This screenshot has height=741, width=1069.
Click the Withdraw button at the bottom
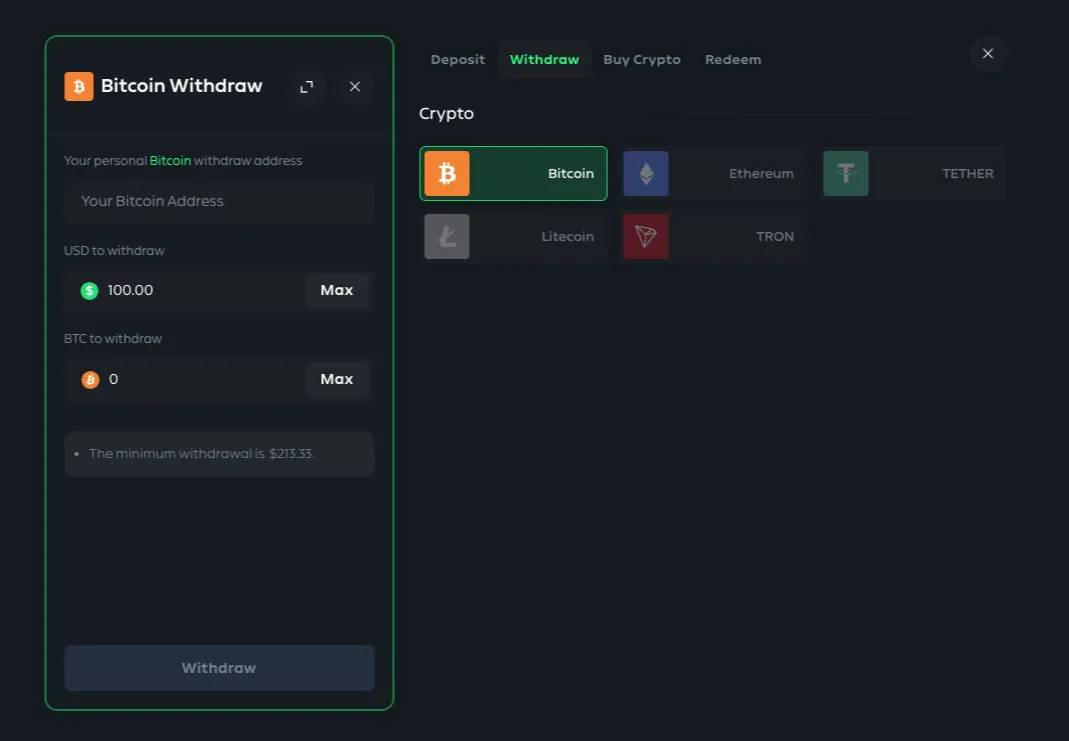tap(219, 667)
